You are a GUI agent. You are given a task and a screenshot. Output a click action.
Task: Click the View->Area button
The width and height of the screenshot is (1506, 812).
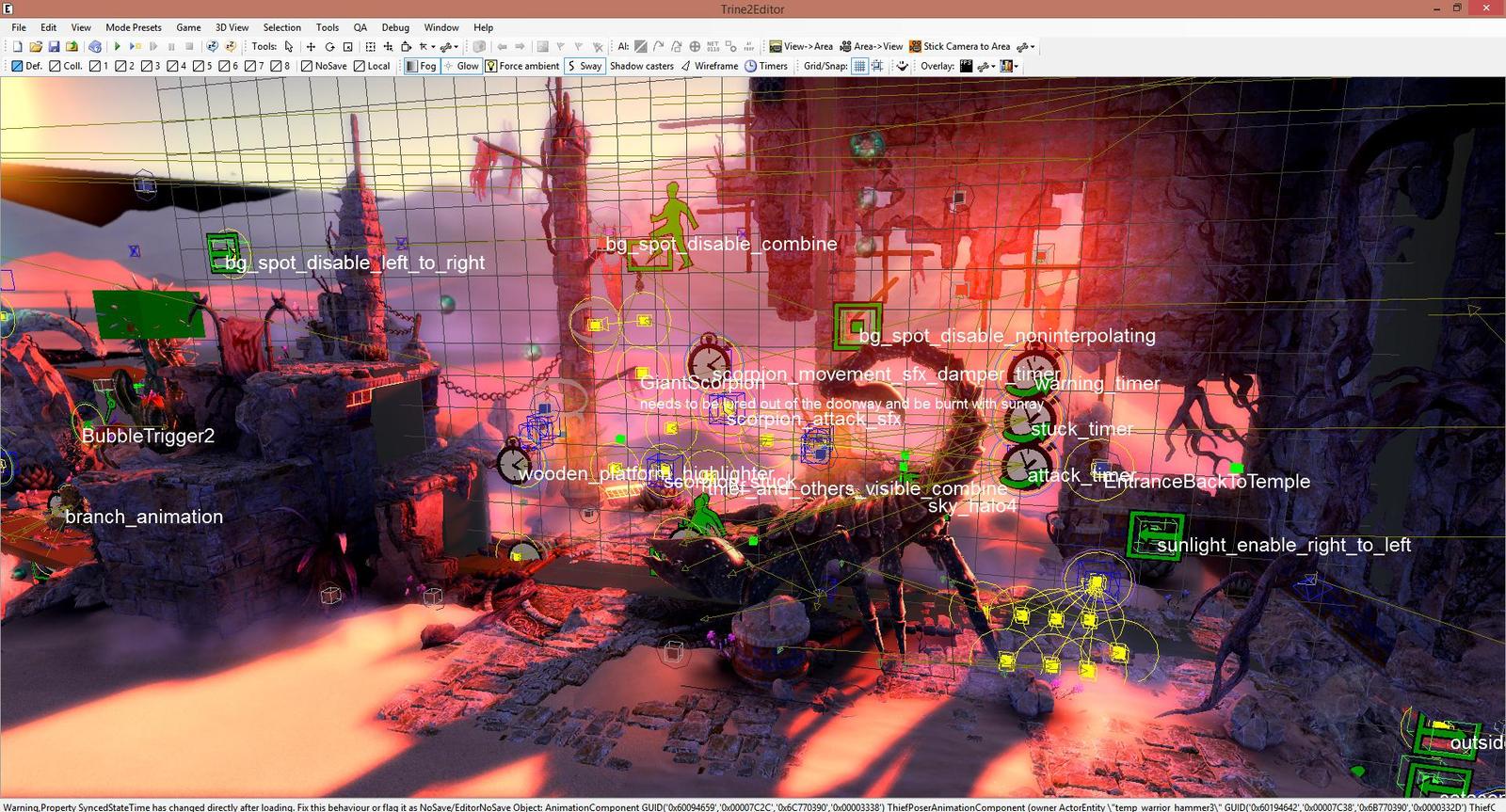click(800, 46)
